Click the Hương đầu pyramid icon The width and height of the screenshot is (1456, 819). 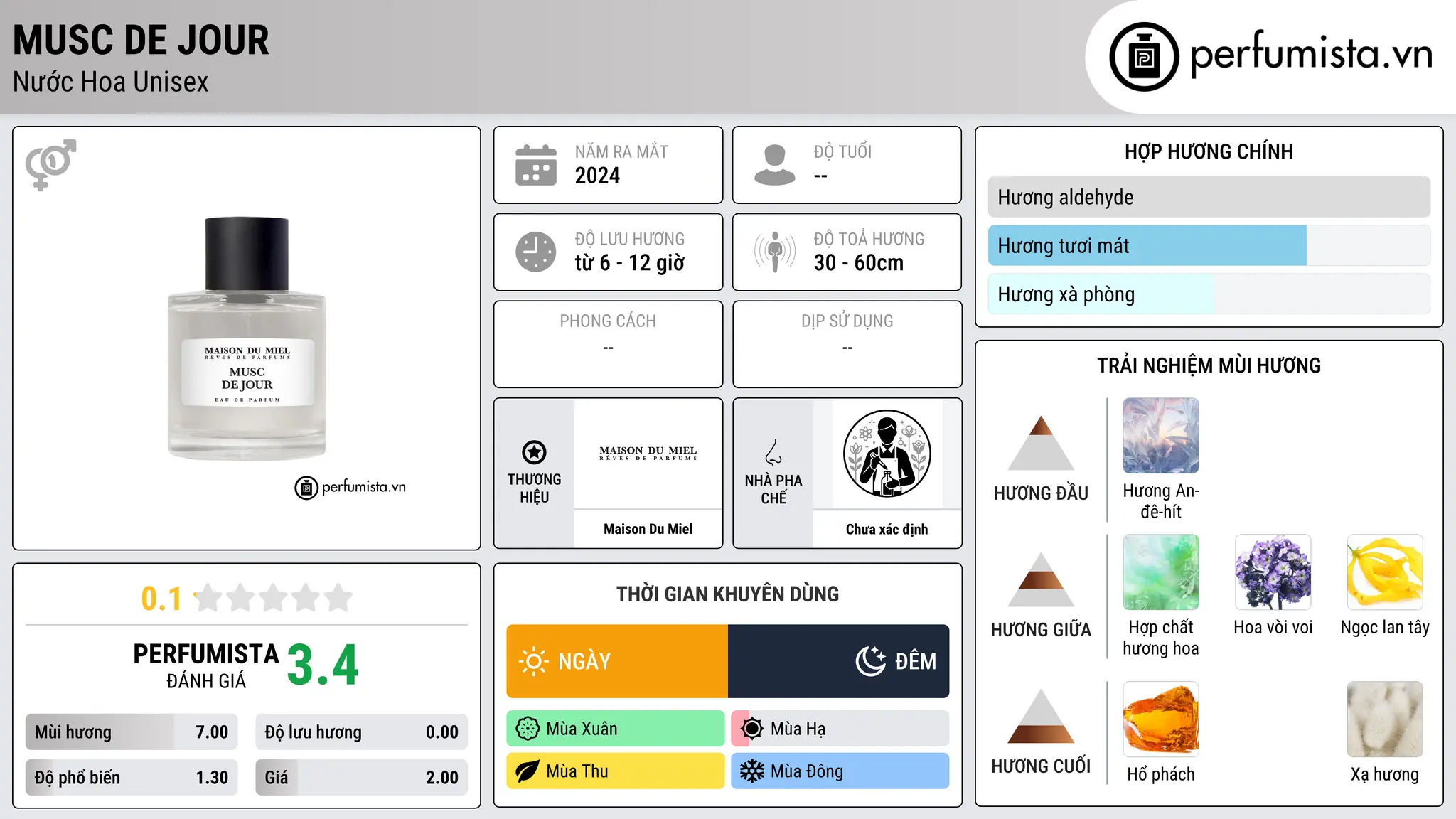pos(1041,443)
